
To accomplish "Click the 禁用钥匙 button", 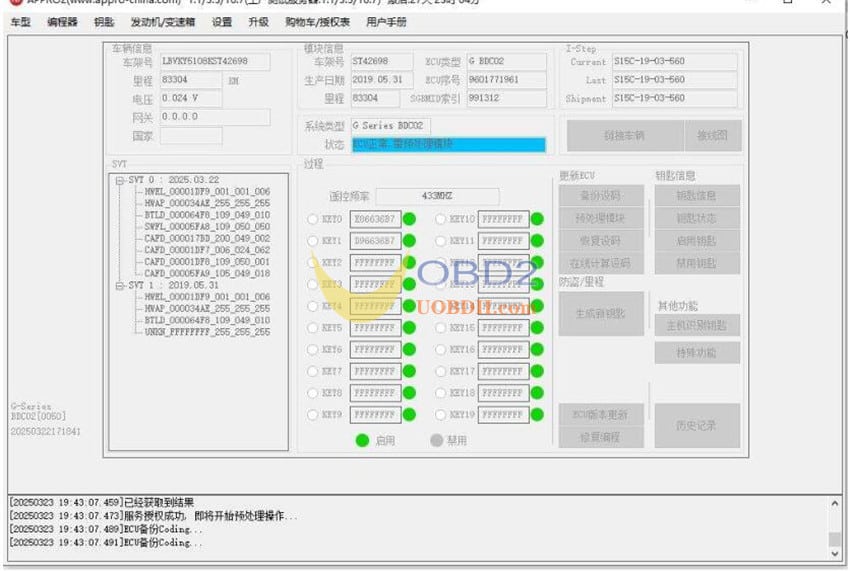I will (697, 264).
